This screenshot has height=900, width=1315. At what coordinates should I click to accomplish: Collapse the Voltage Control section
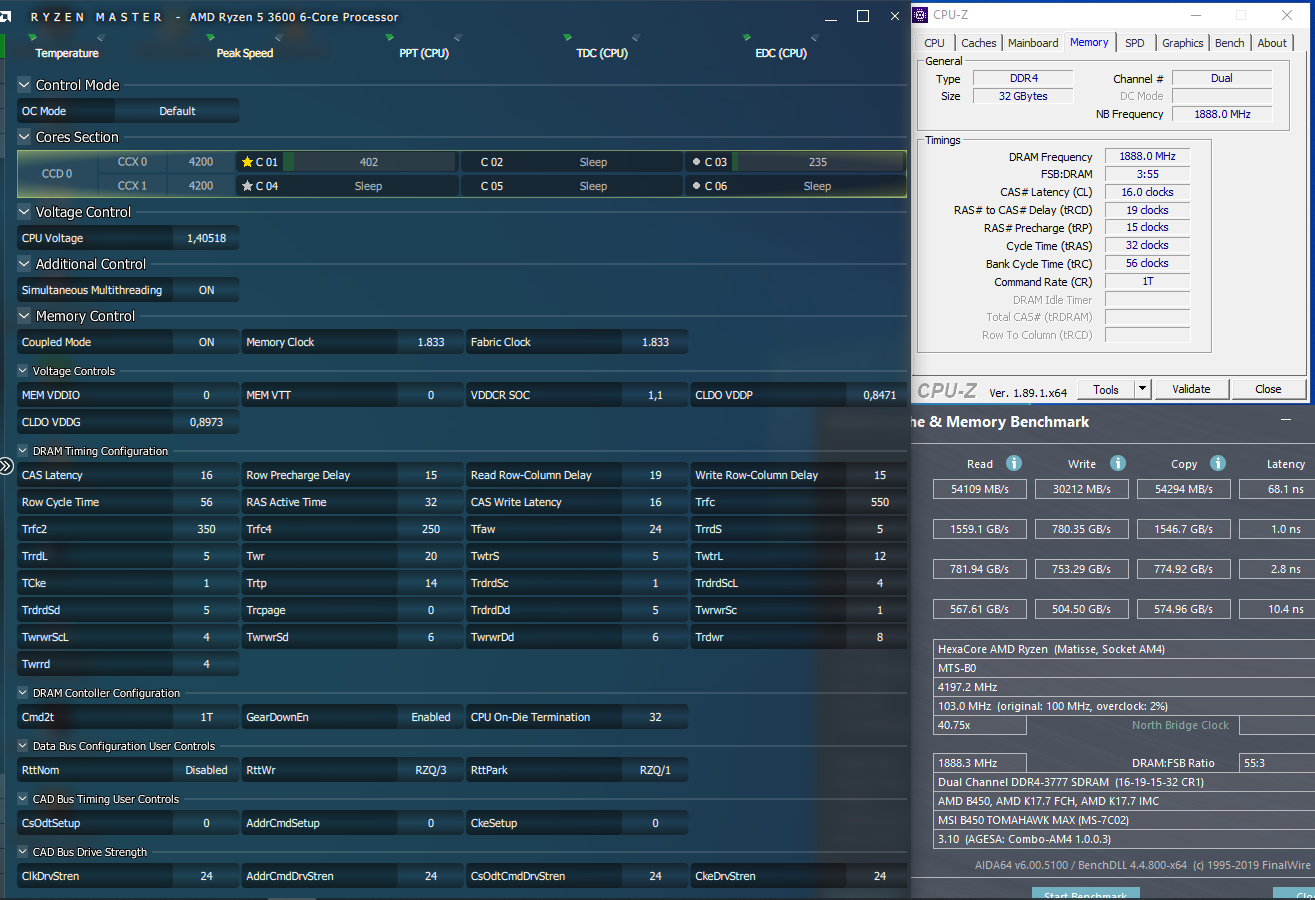(x=25, y=212)
